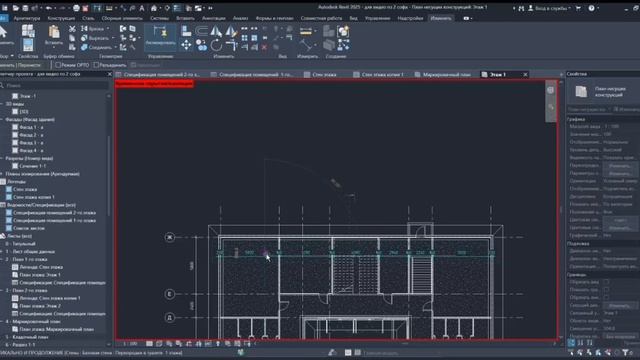Click the Project Browser search field

pyautogui.click(x=56, y=86)
